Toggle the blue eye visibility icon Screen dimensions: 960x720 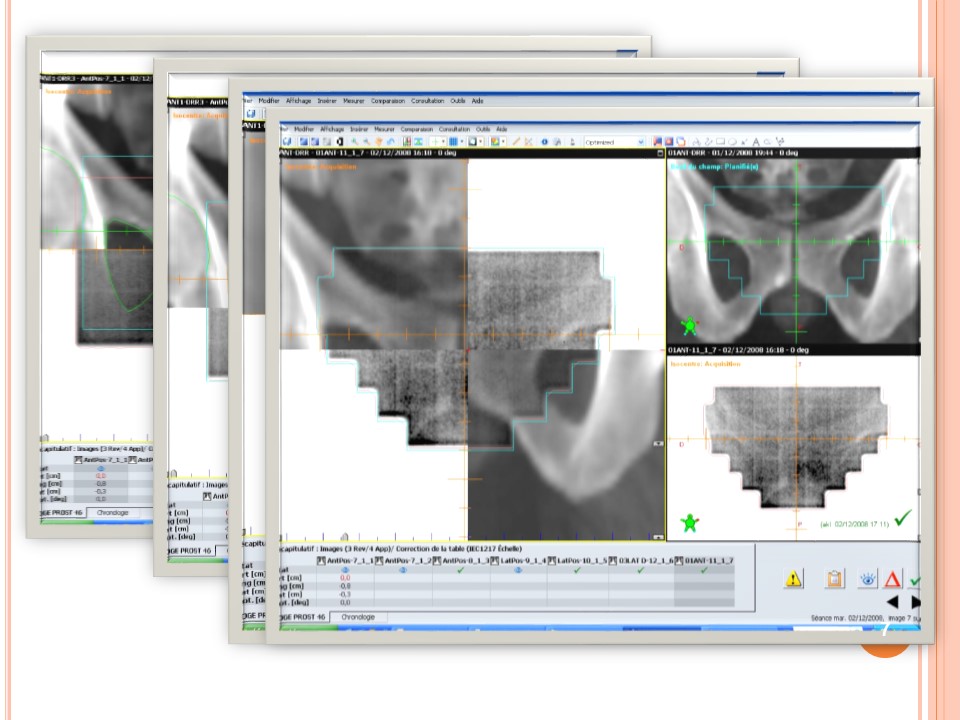pyautogui.click(x=866, y=579)
